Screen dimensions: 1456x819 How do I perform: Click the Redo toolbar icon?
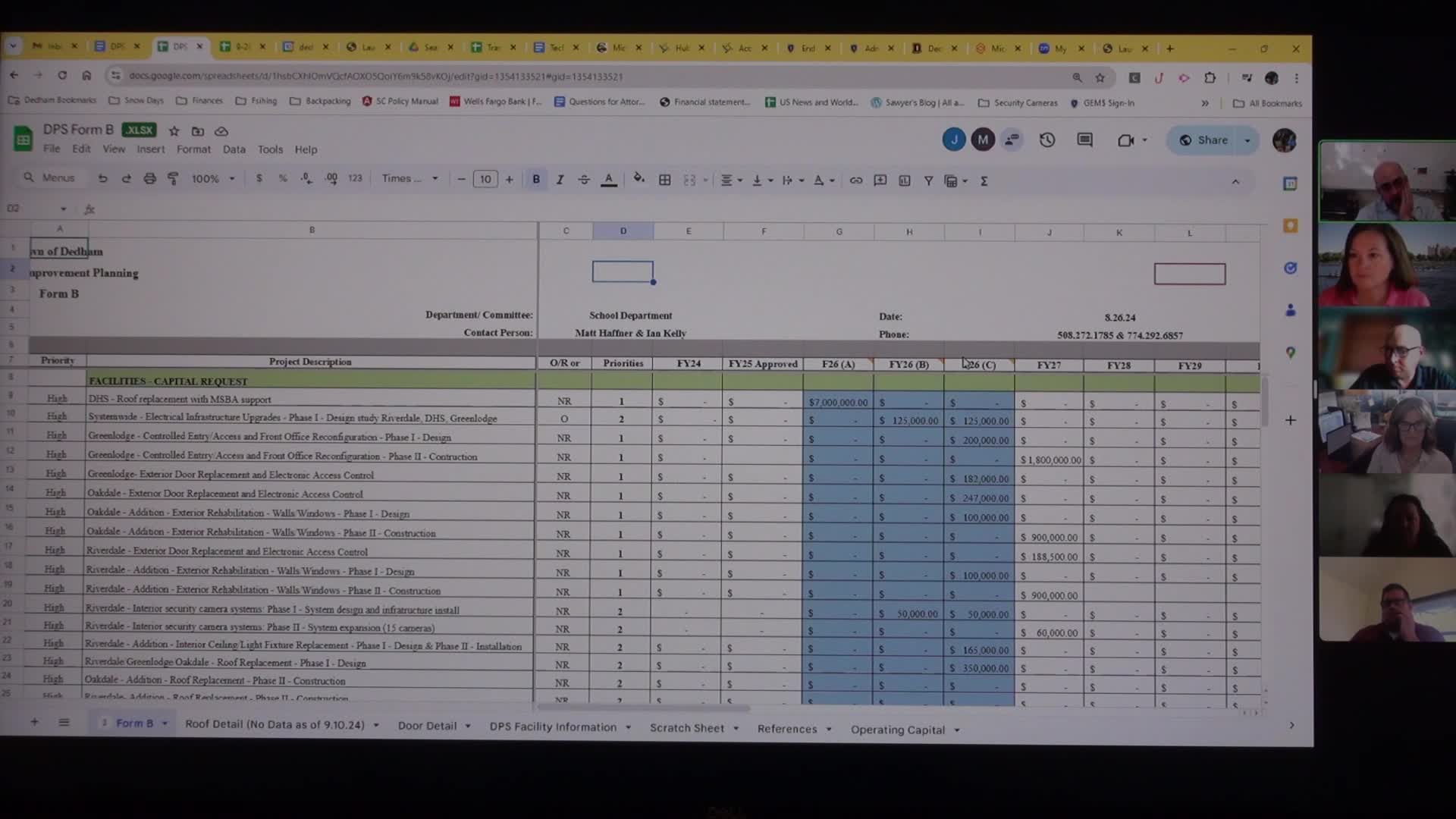tap(126, 179)
